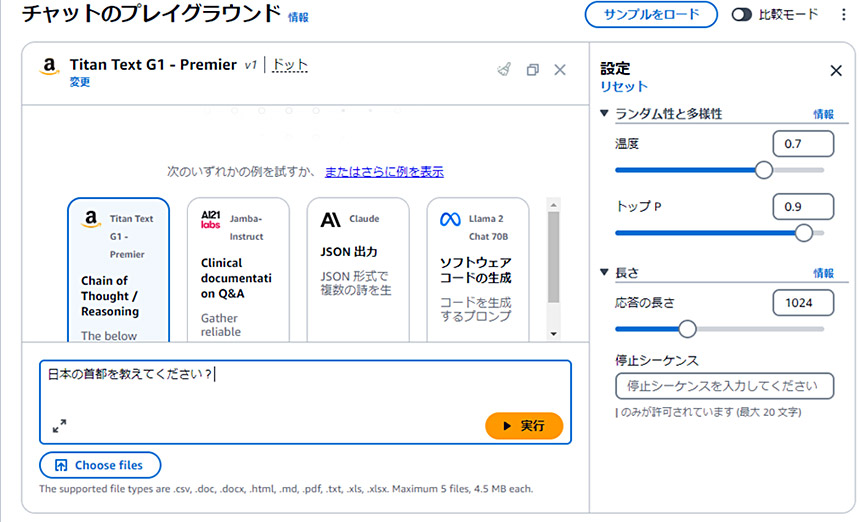The image size is (860, 522).
Task: Click the expand prompt box arrows icon
Action: tap(59, 426)
